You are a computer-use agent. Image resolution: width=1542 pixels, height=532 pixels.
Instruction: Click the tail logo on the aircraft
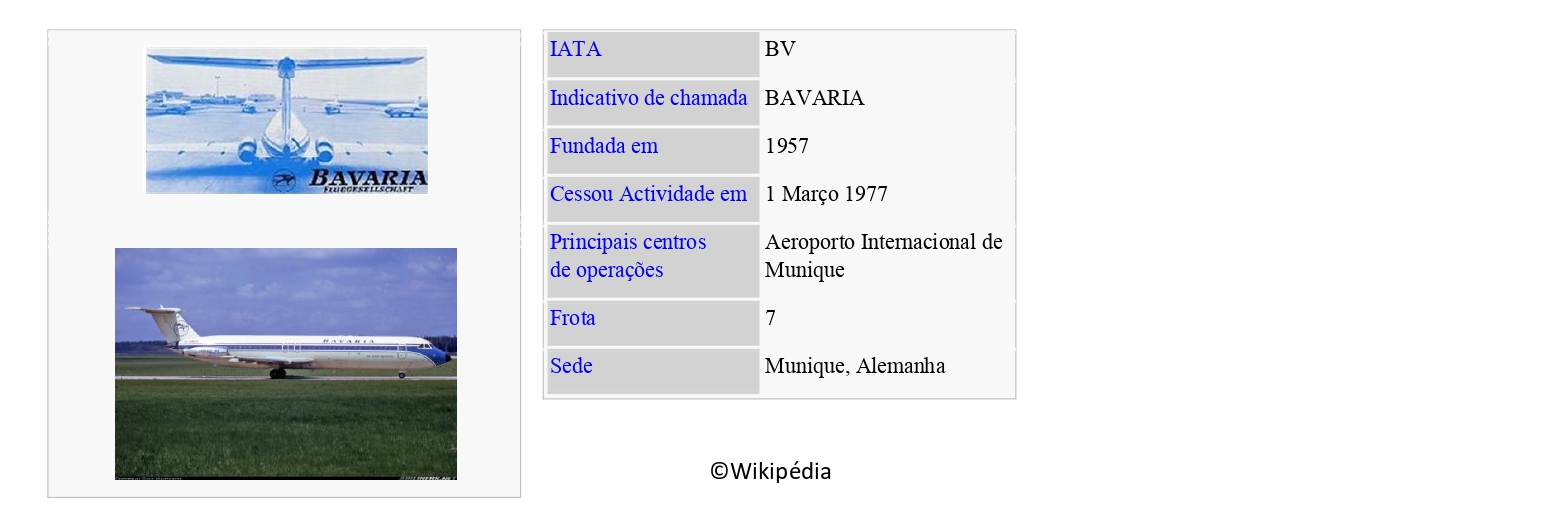(x=180, y=327)
